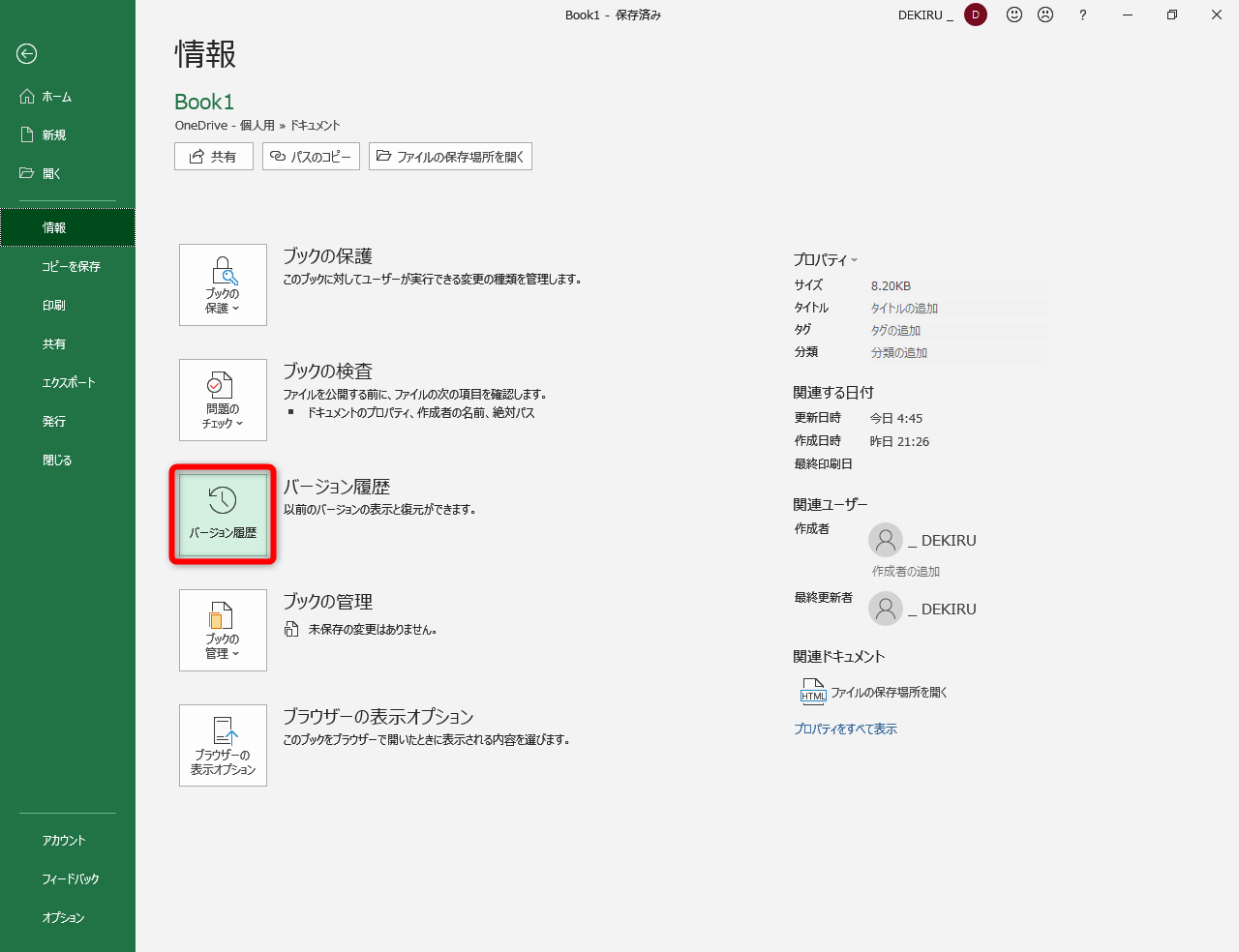Click the バージョン履歴 (Version History) button

click(x=223, y=515)
